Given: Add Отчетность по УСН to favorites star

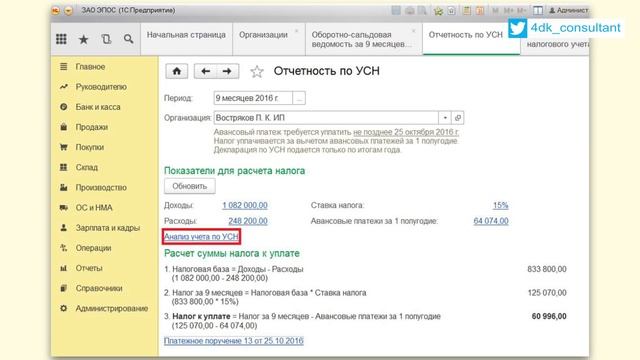Looking at the screenshot, I should [x=257, y=71].
